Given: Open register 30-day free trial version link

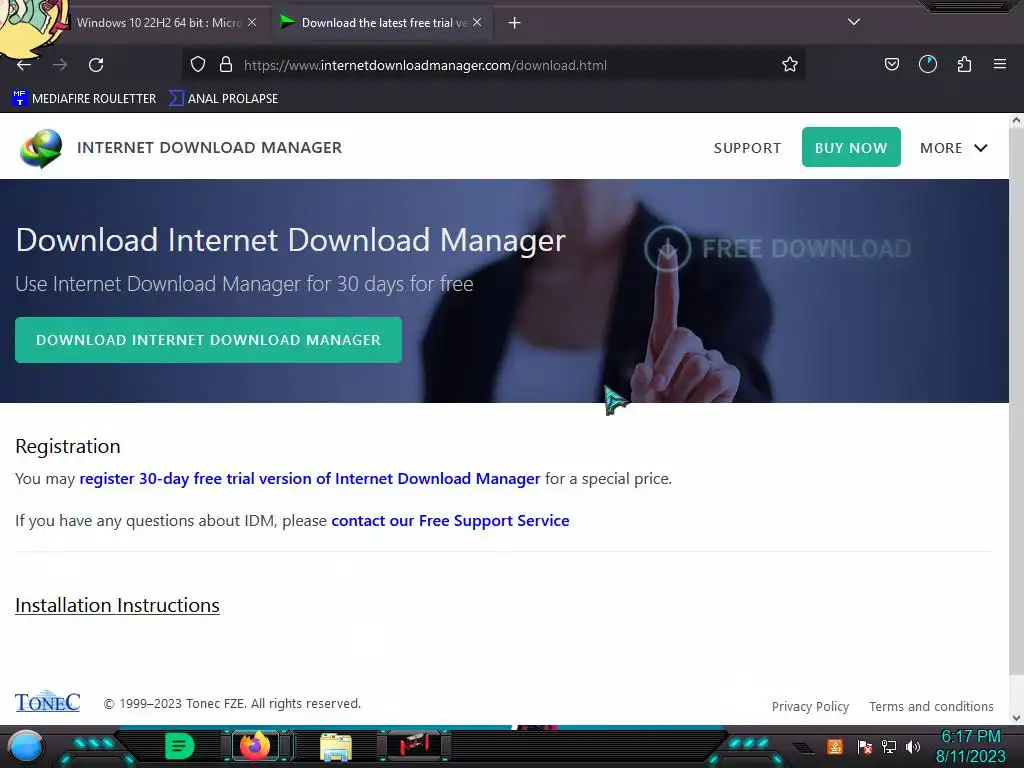Looking at the screenshot, I should tap(310, 479).
